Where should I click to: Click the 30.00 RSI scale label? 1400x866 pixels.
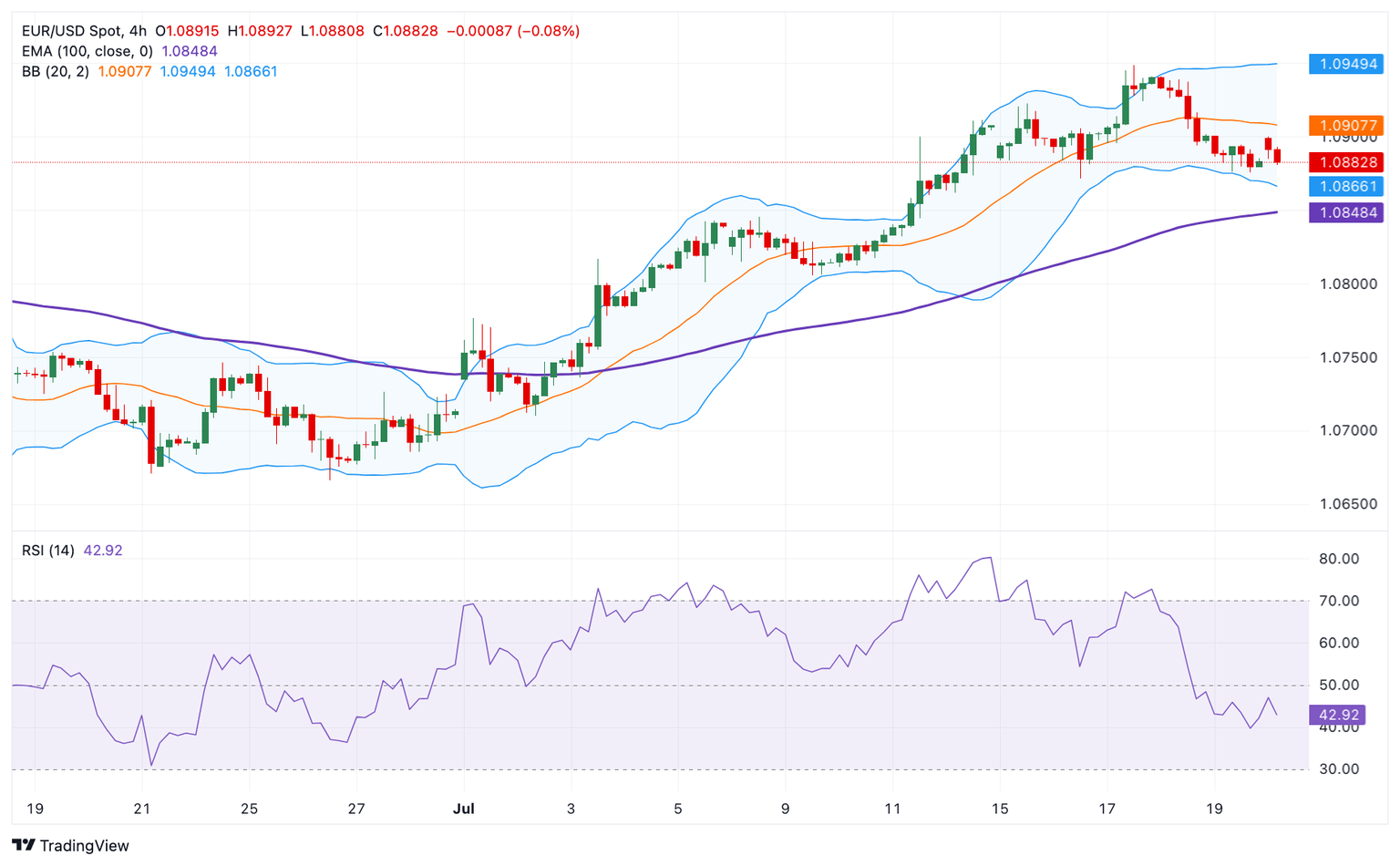point(1339,769)
